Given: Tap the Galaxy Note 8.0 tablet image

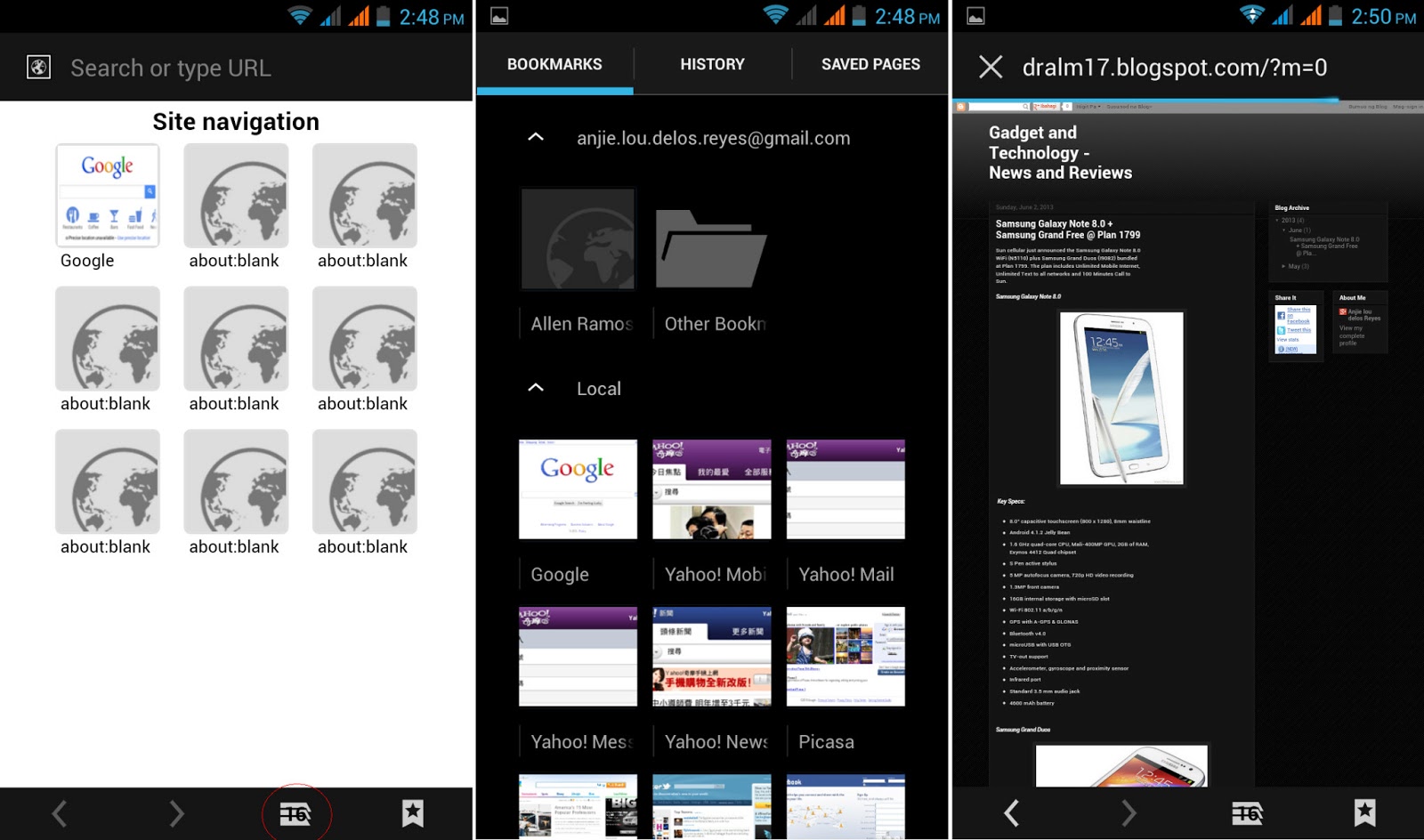Looking at the screenshot, I should (x=1121, y=398).
